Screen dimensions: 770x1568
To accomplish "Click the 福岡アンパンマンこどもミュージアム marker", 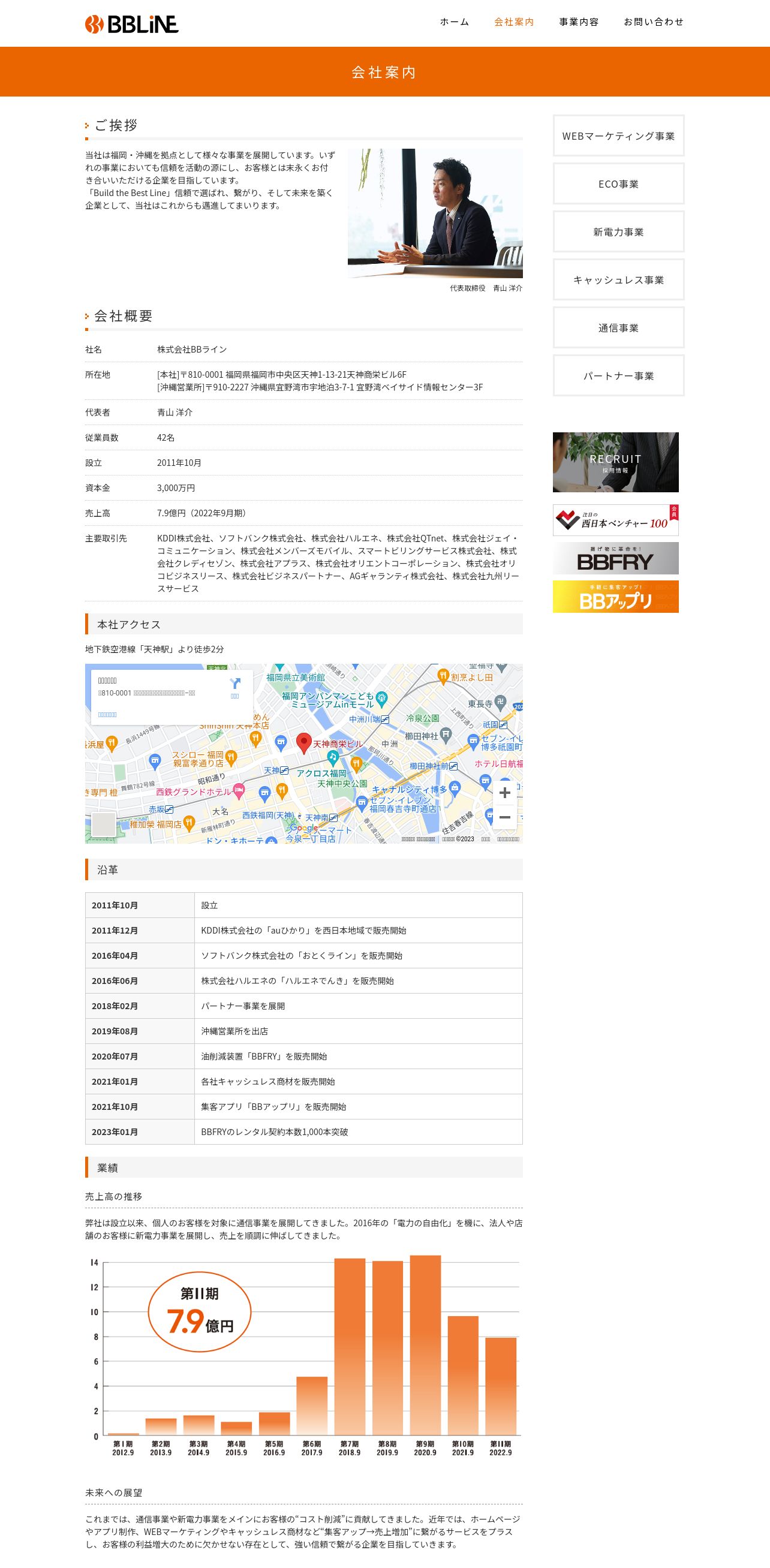I will coord(381,698).
